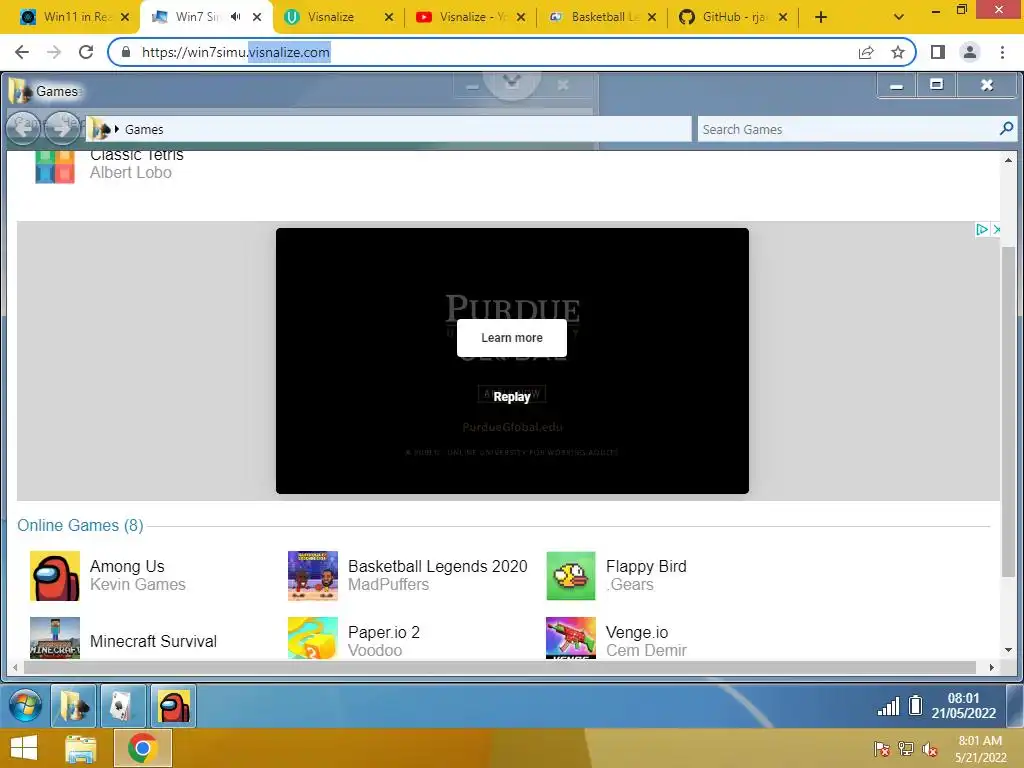Open the Chrome profile avatar

pyautogui.click(x=970, y=52)
